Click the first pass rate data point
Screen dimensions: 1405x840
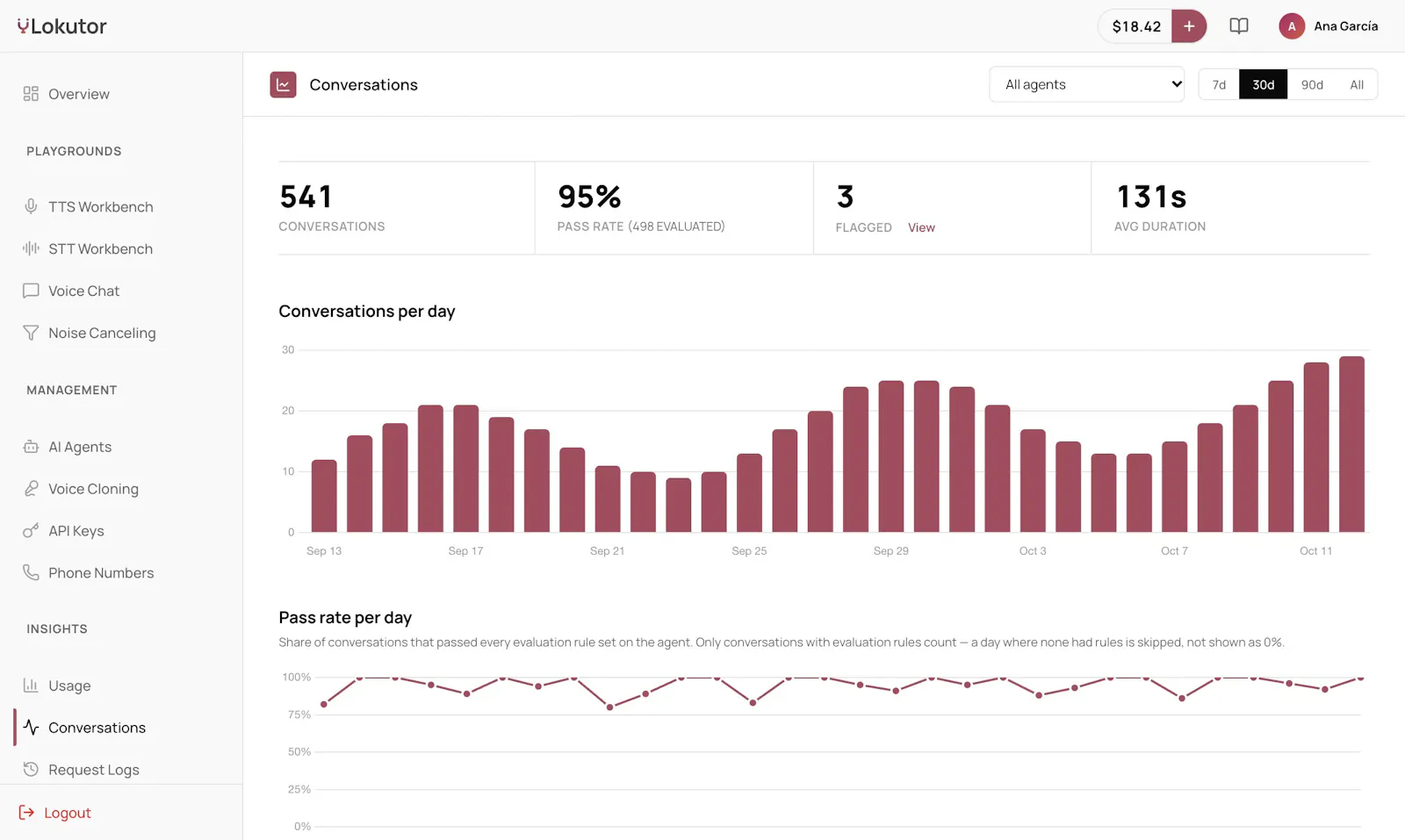324,704
